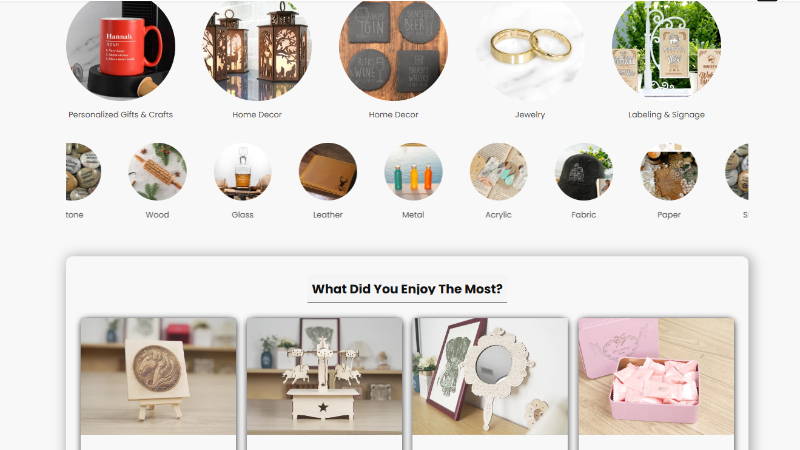The width and height of the screenshot is (800, 450).
Task: Open the Personalized Gifts & Crafts red mug image
Action: (x=120, y=49)
